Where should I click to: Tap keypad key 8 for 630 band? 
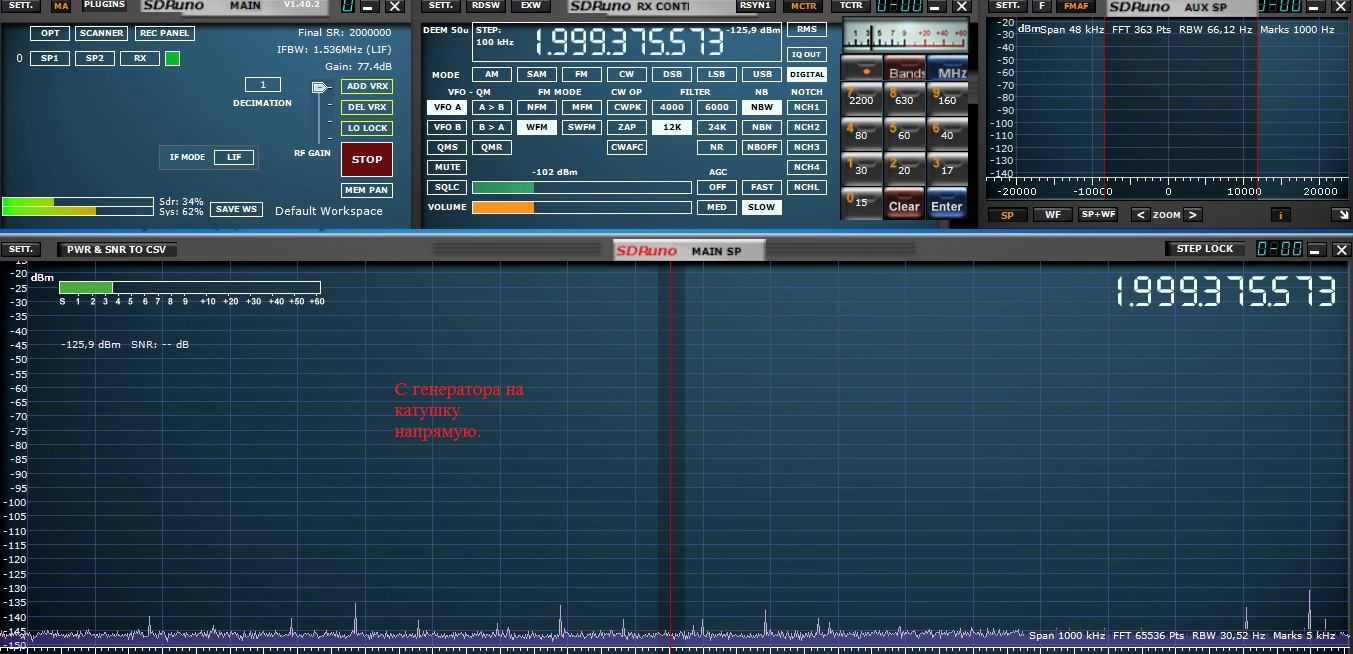click(904, 99)
